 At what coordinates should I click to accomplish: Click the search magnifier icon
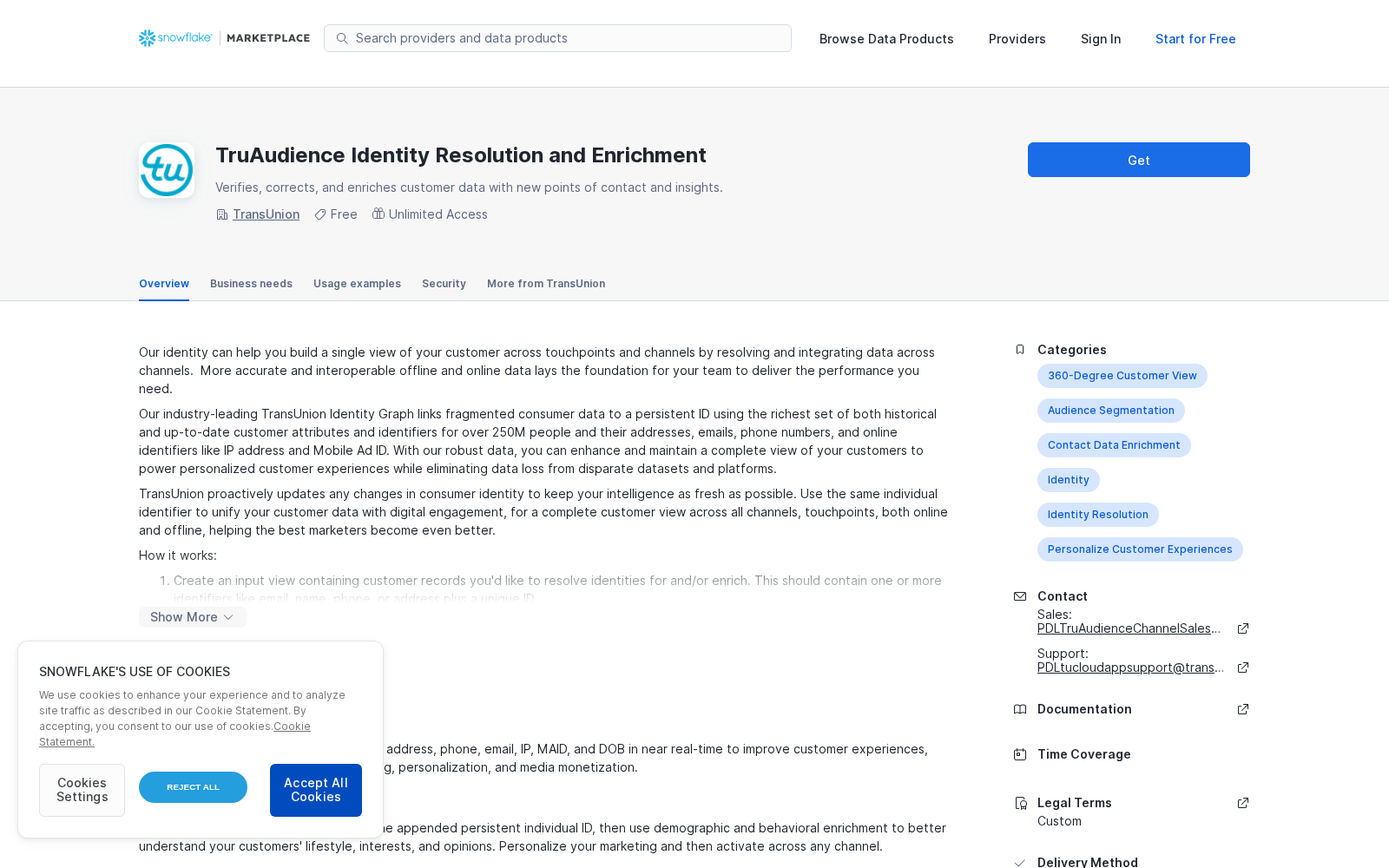(342, 38)
